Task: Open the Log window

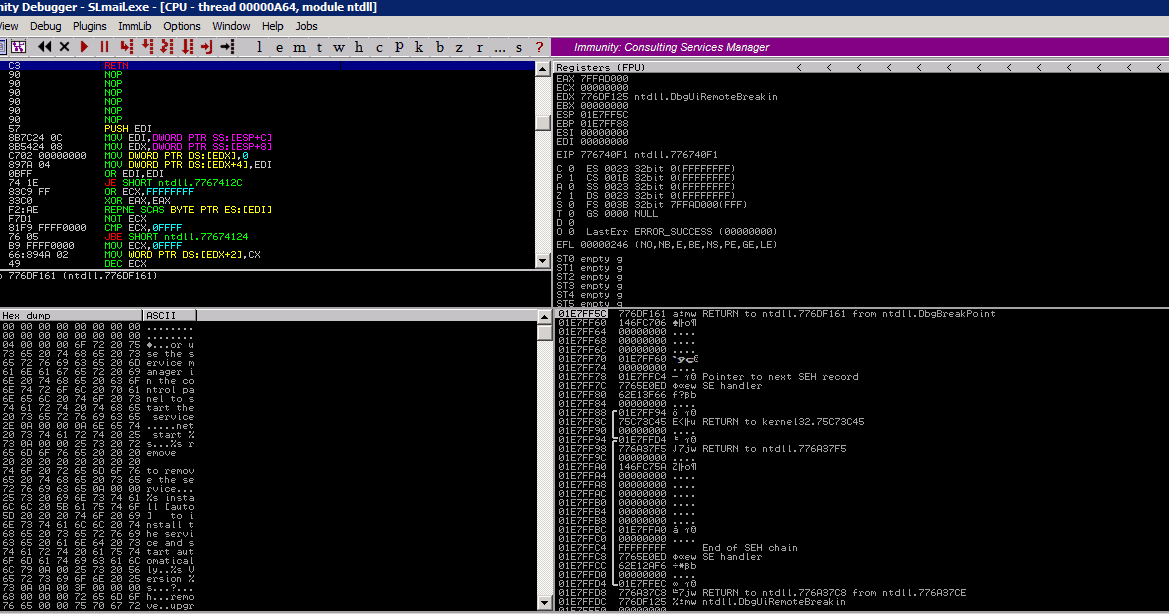Action: tap(259, 47)
